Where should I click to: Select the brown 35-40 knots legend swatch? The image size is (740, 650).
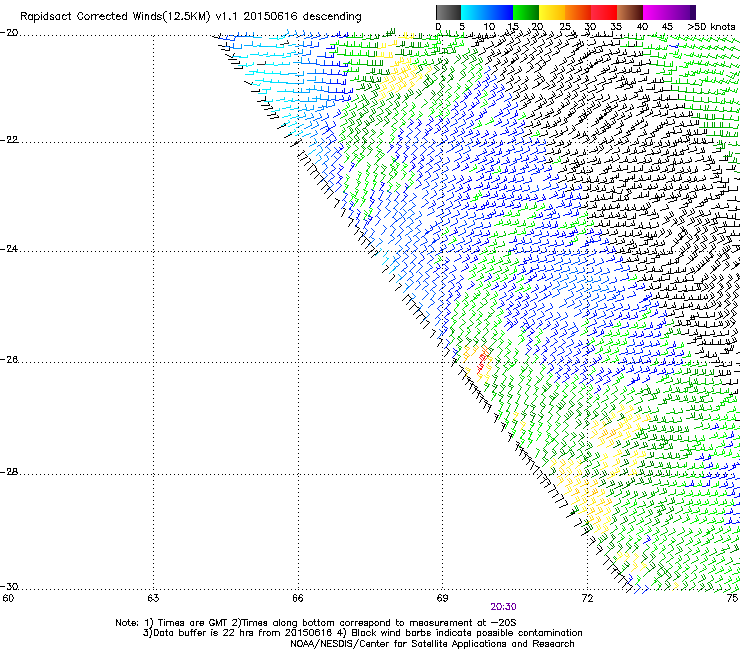tap(630, 12)
